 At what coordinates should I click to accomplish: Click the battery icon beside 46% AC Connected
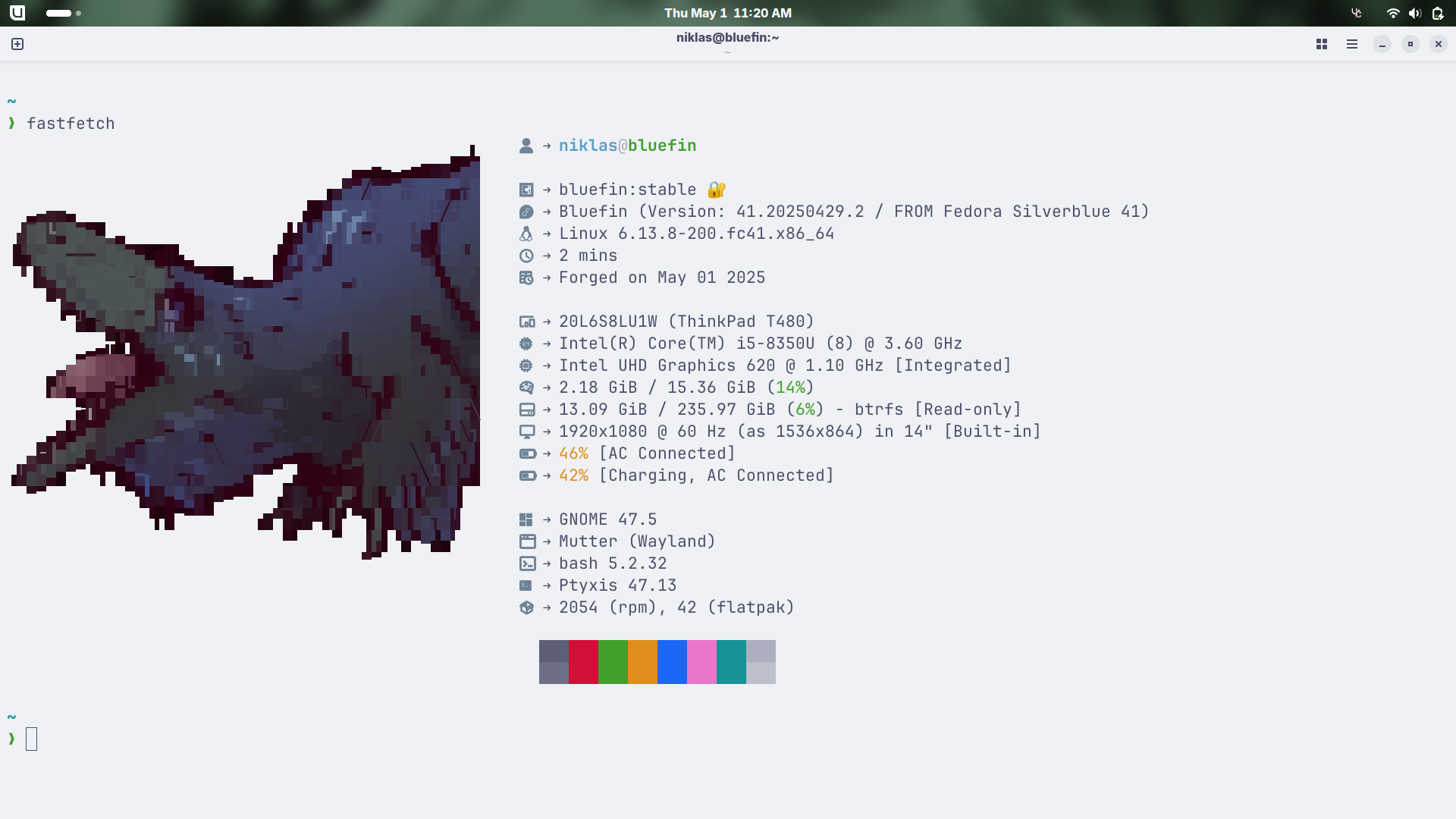click(527, 453)
